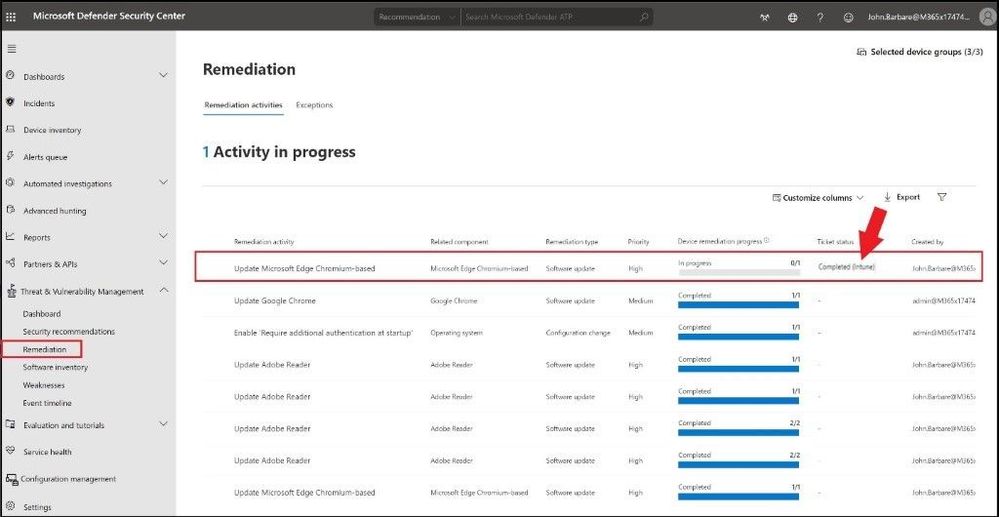Click the info icon beside Device remediation progress
The image size is (999, 517).
pyautogui.click(x=766, y=241)
